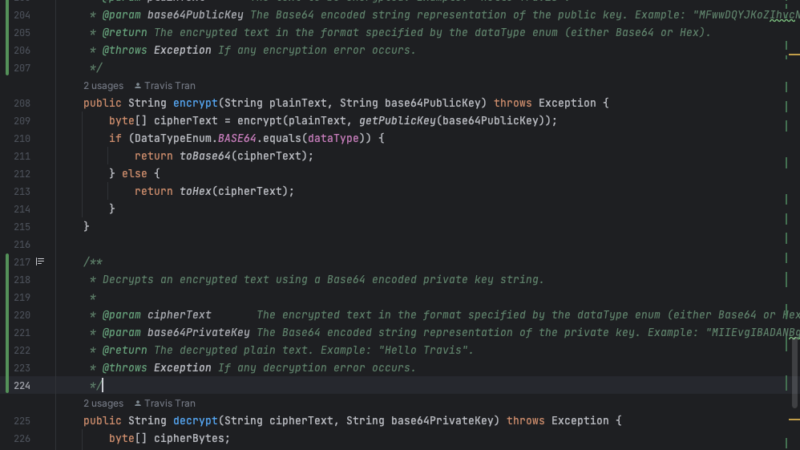Click author person icon above encrypt method

[138, 86]
